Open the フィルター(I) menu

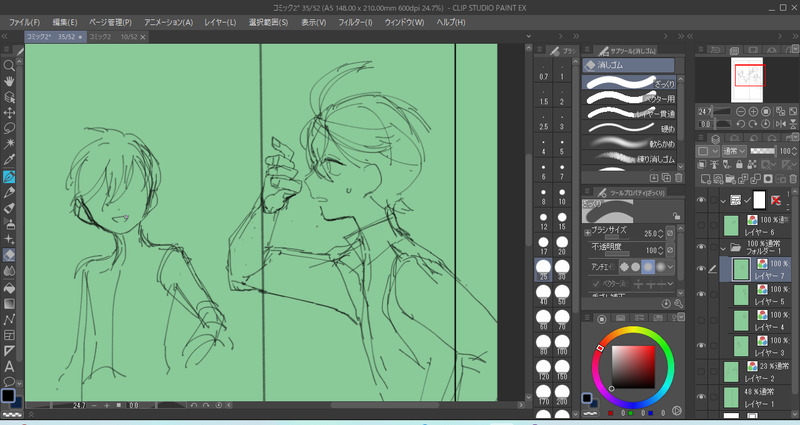click(355, 22)
